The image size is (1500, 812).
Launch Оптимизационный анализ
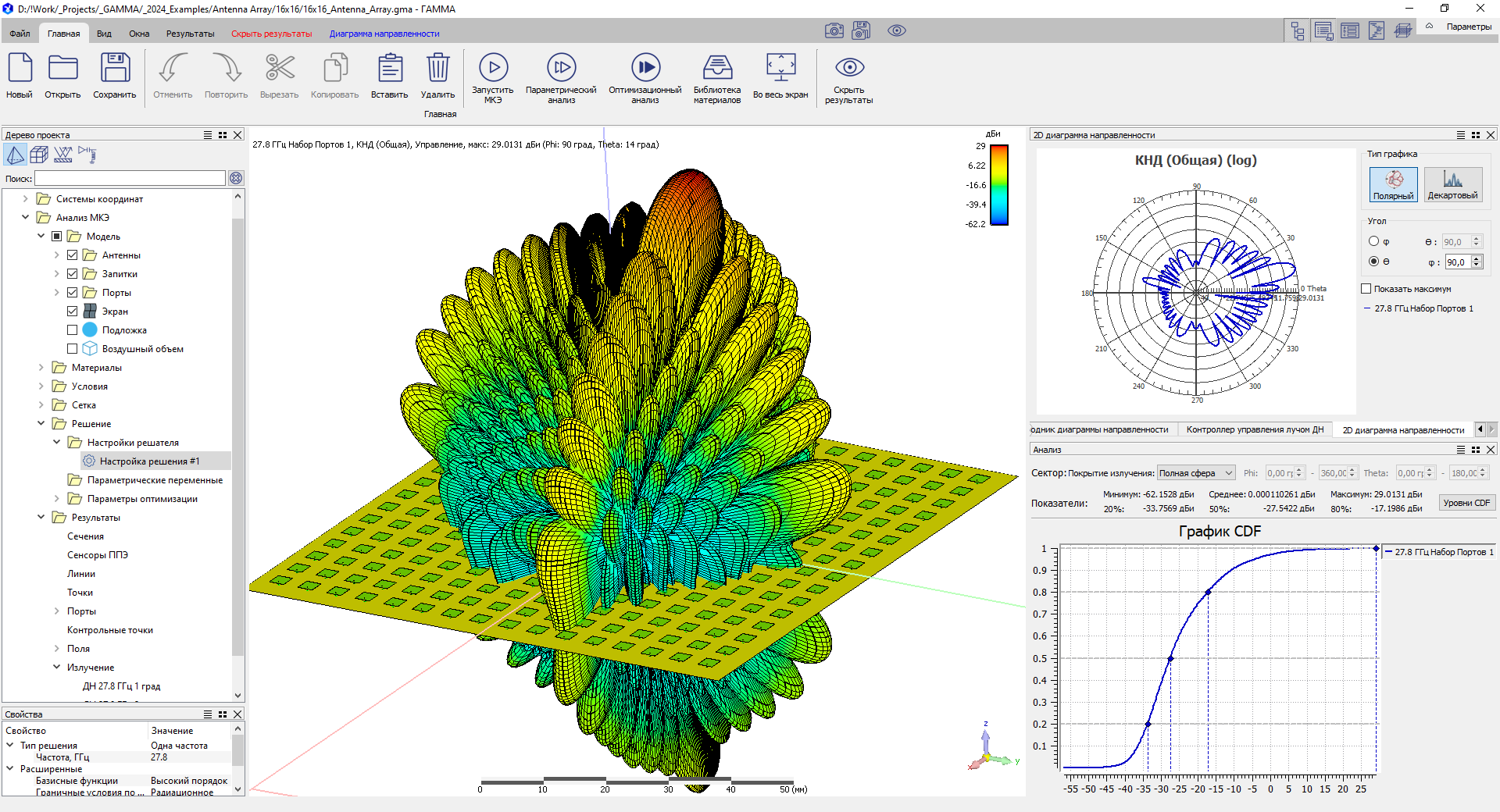645,69
